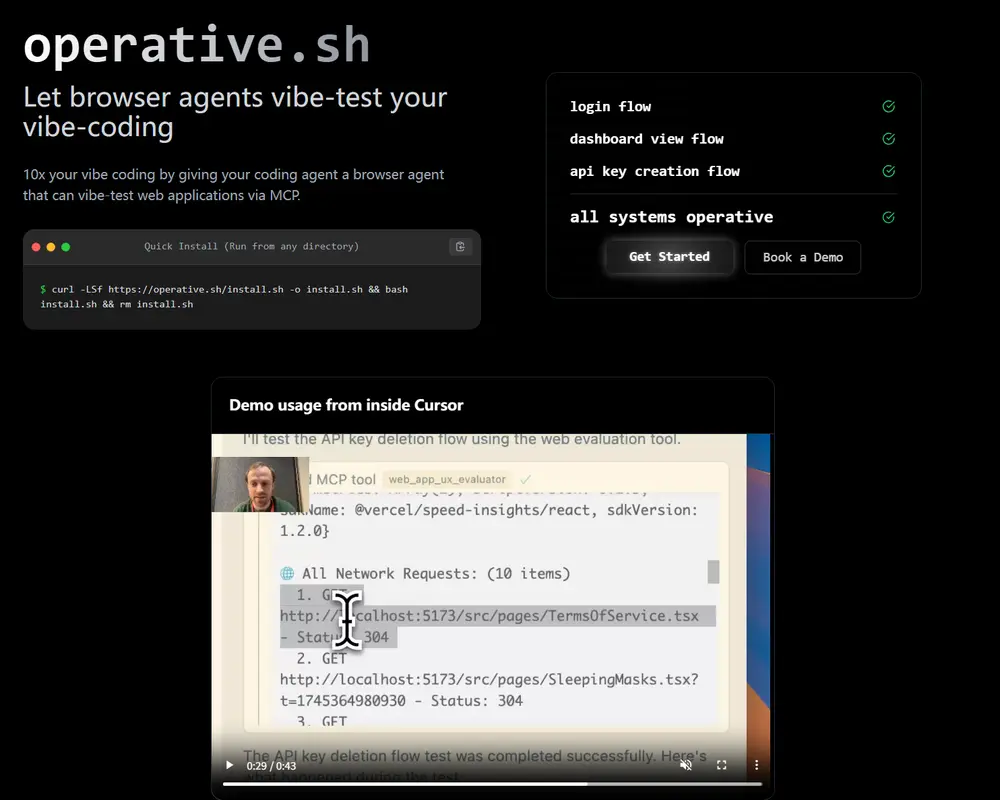Open the video's more options menu

[756, 764]
